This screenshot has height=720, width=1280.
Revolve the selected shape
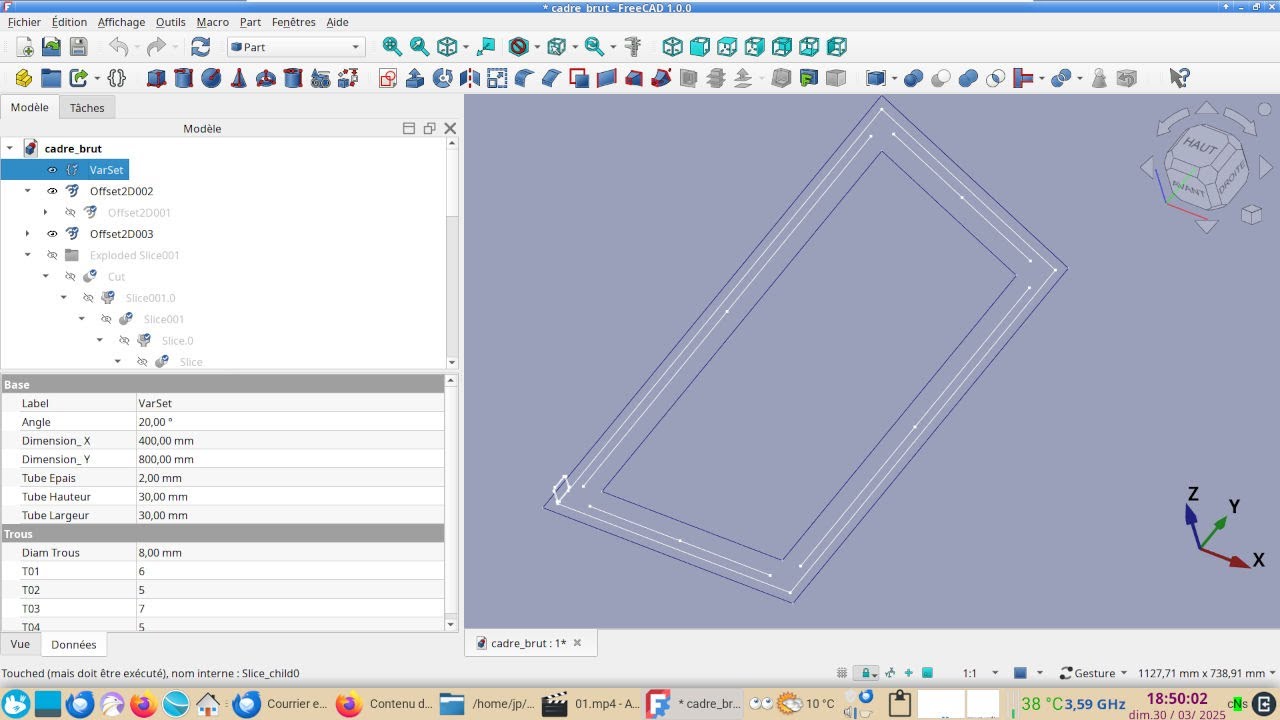click(442, 78)
